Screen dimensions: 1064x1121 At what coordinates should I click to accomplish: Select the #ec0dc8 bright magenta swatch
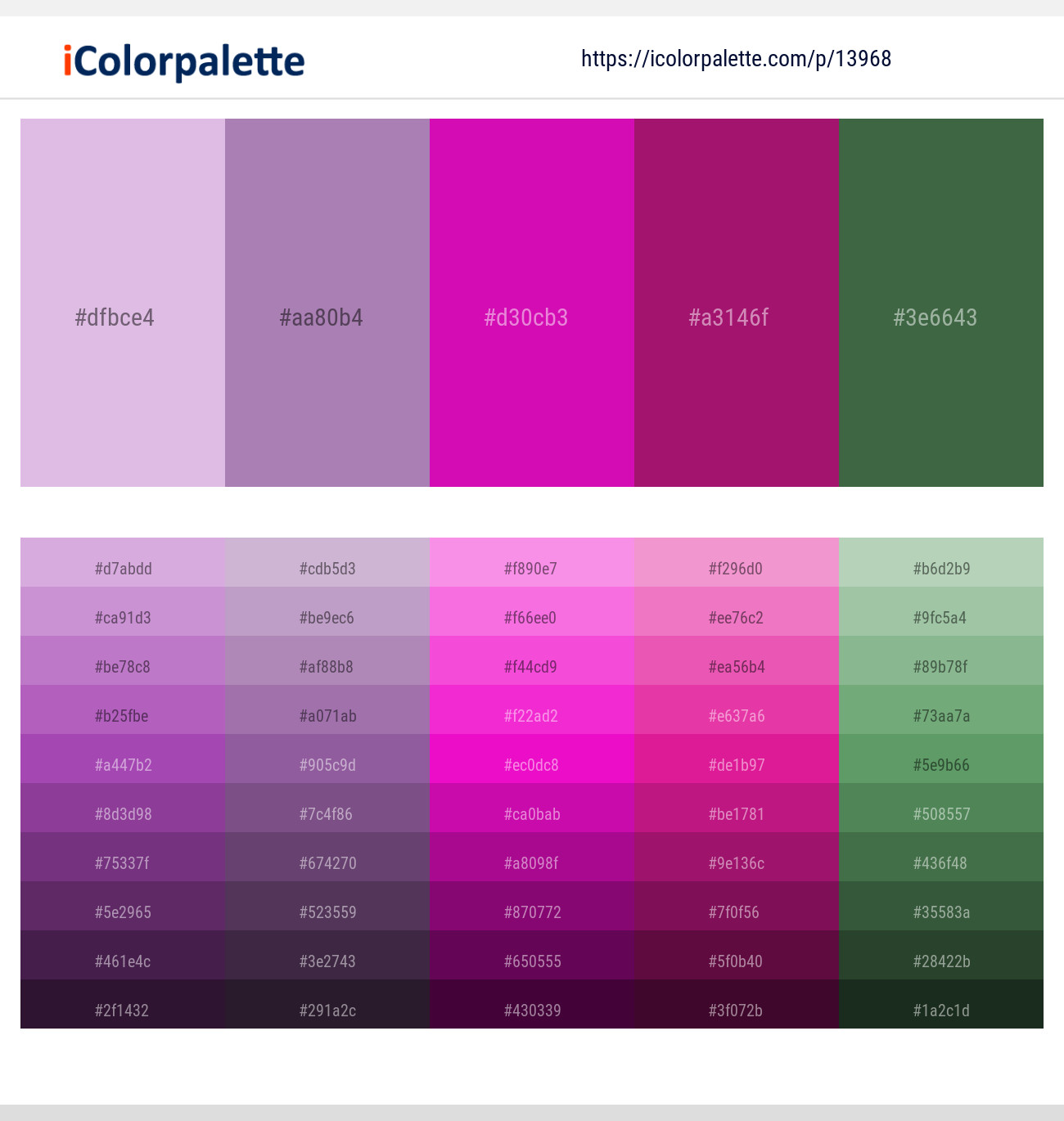coord(531,765)
